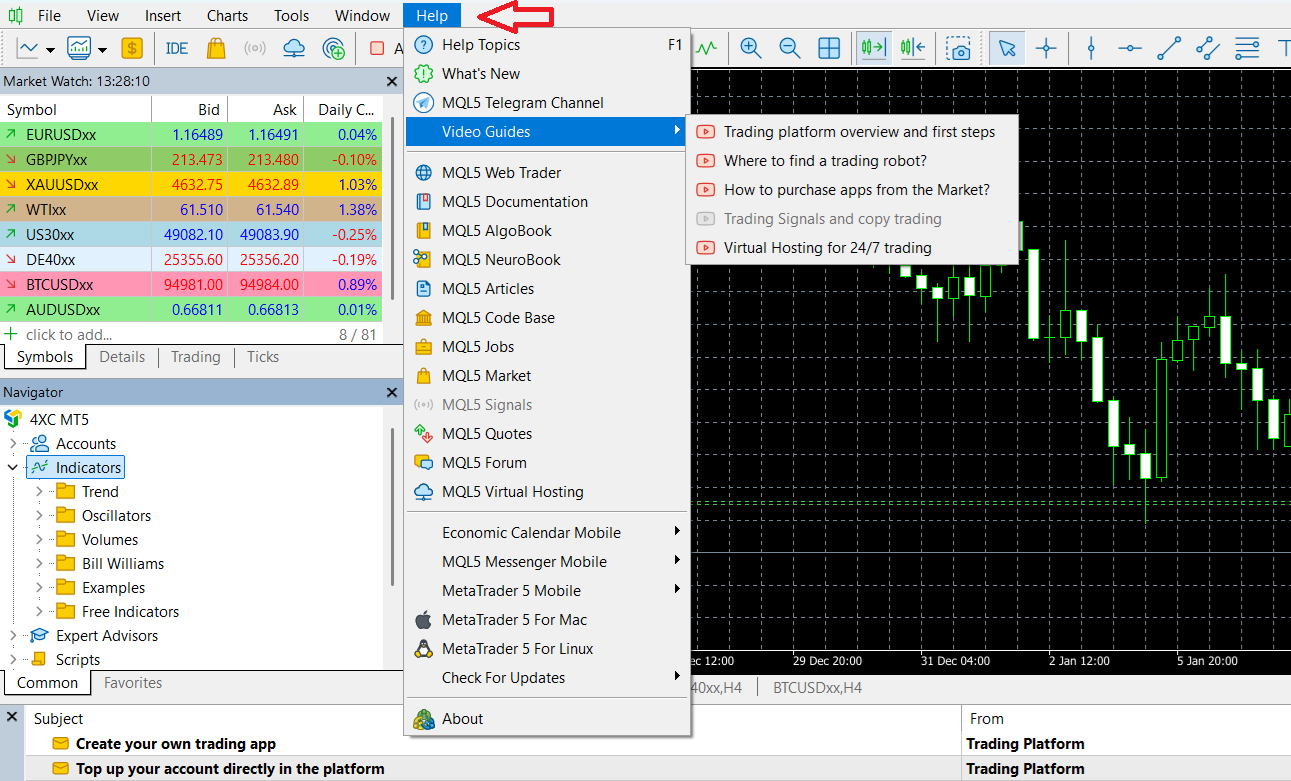Toggle chart shift from right border

point(912,48)
